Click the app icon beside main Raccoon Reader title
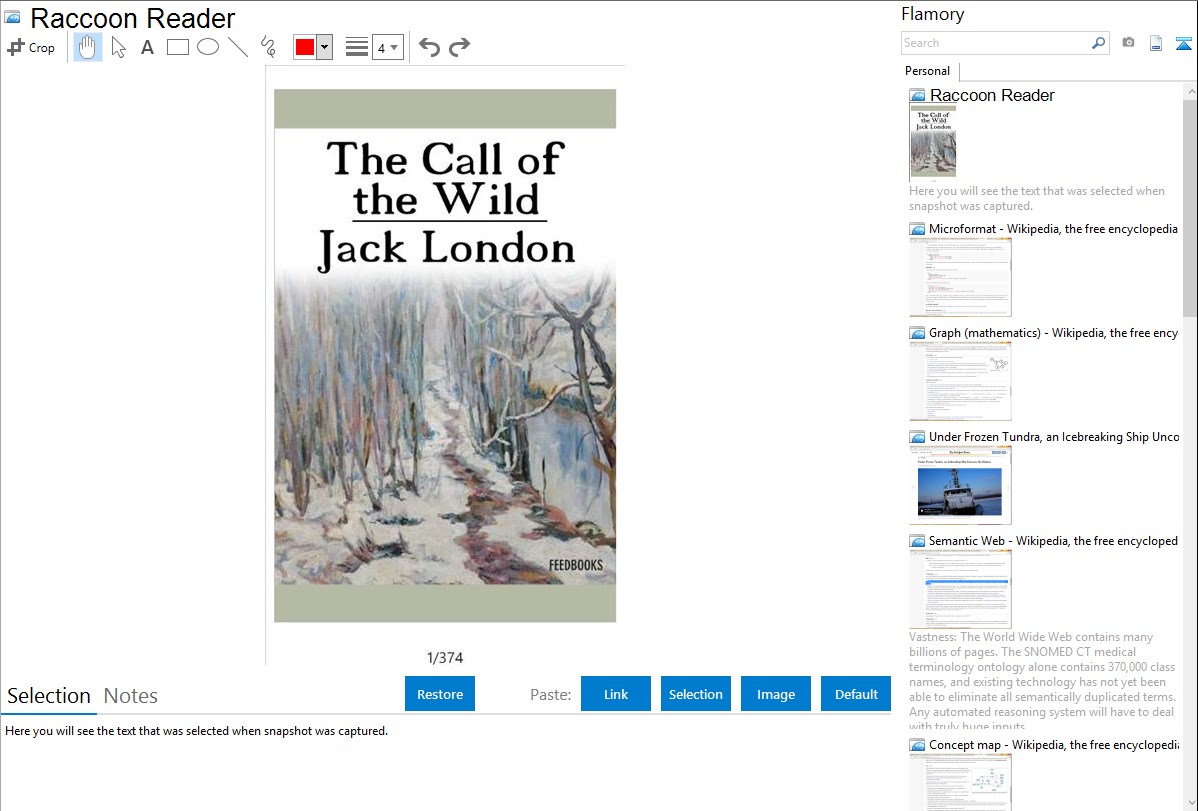Screen dimensions: 1198x811 [x=12, y=17]
